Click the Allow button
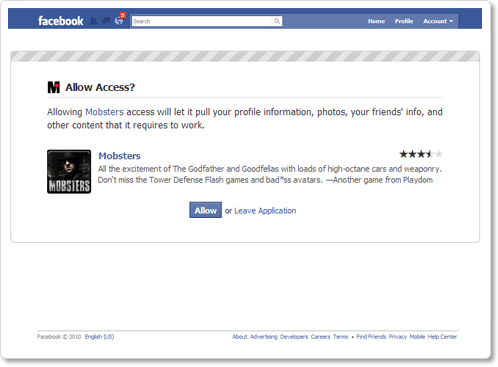The image size is (498, 367). (205, 210)
